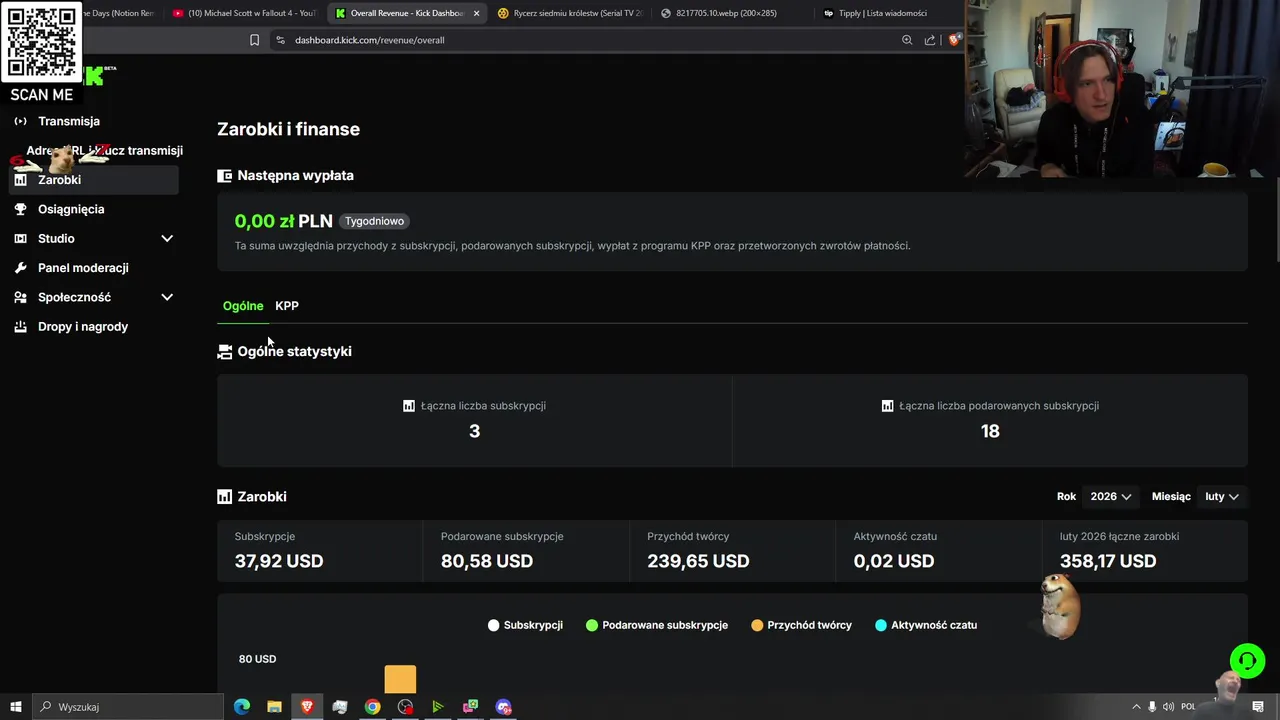Switch to the Tipply browser tab
This screenshot has width=1280, height=720.
click(880, 13)
